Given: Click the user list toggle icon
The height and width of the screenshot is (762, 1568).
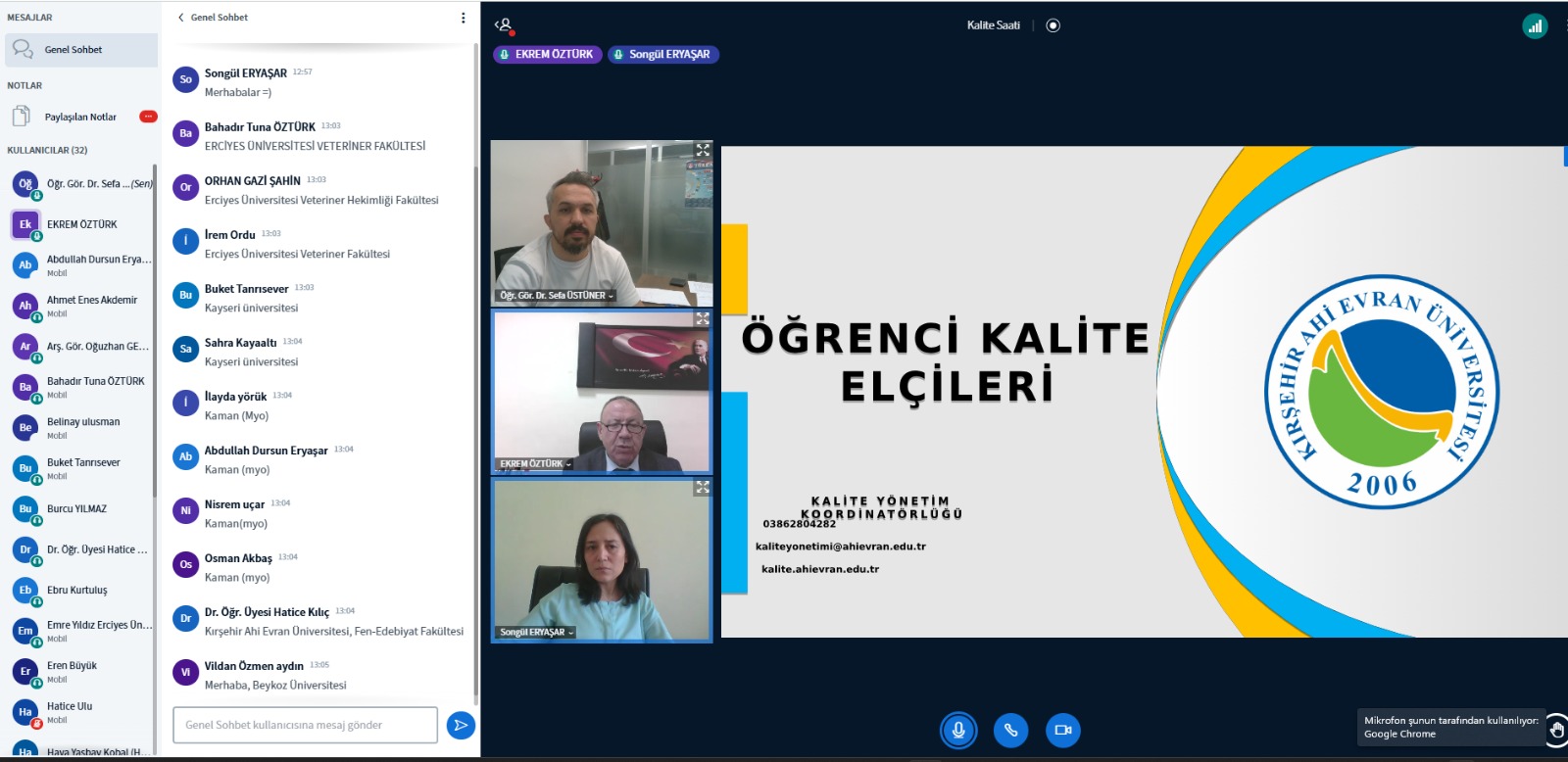Looking at the screenshot, I should [x=504, y=25].
